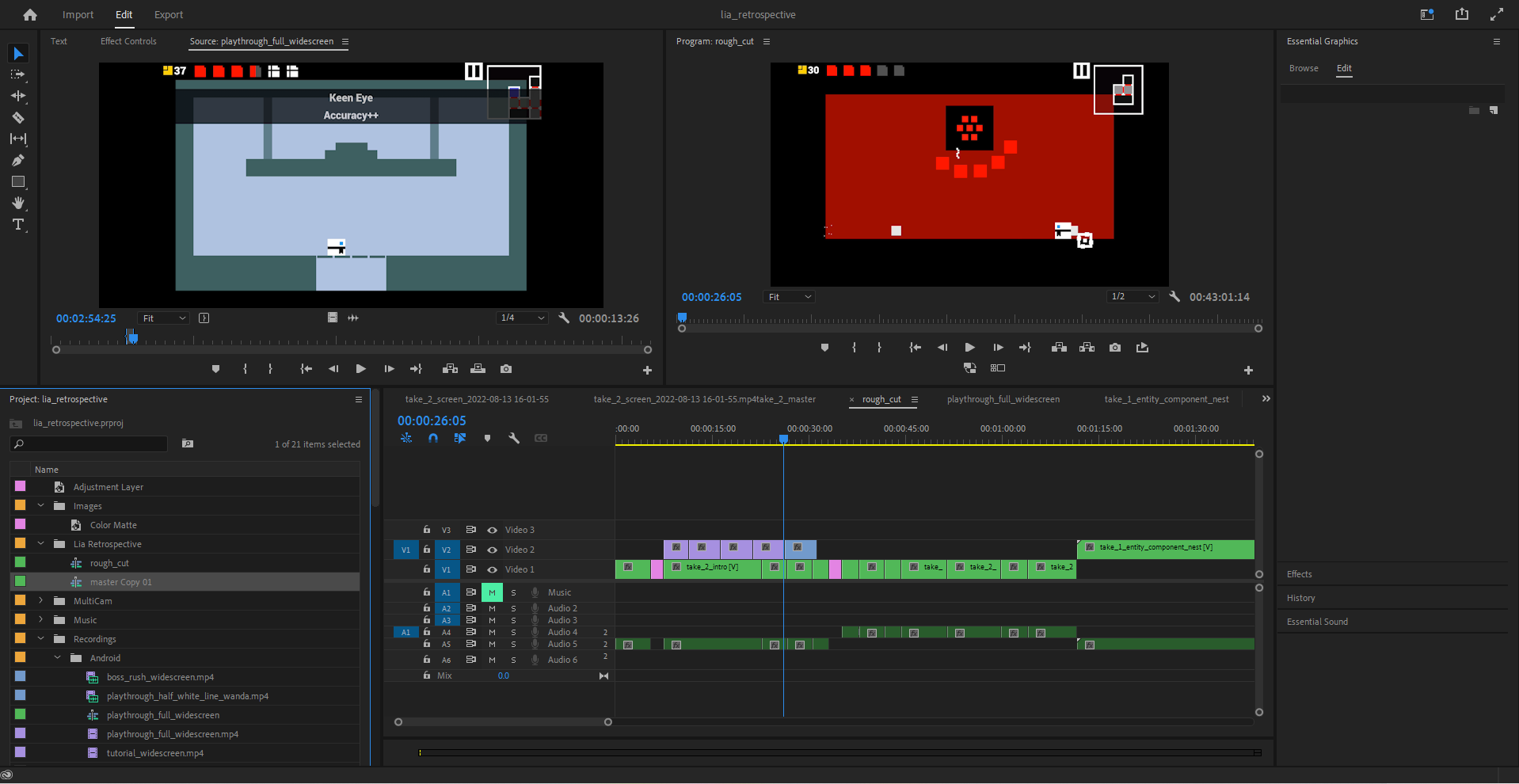Screen dimensions: 1519x784
Task: Click Lift button in Program monitor
Action: click(x=1059, y=347)
